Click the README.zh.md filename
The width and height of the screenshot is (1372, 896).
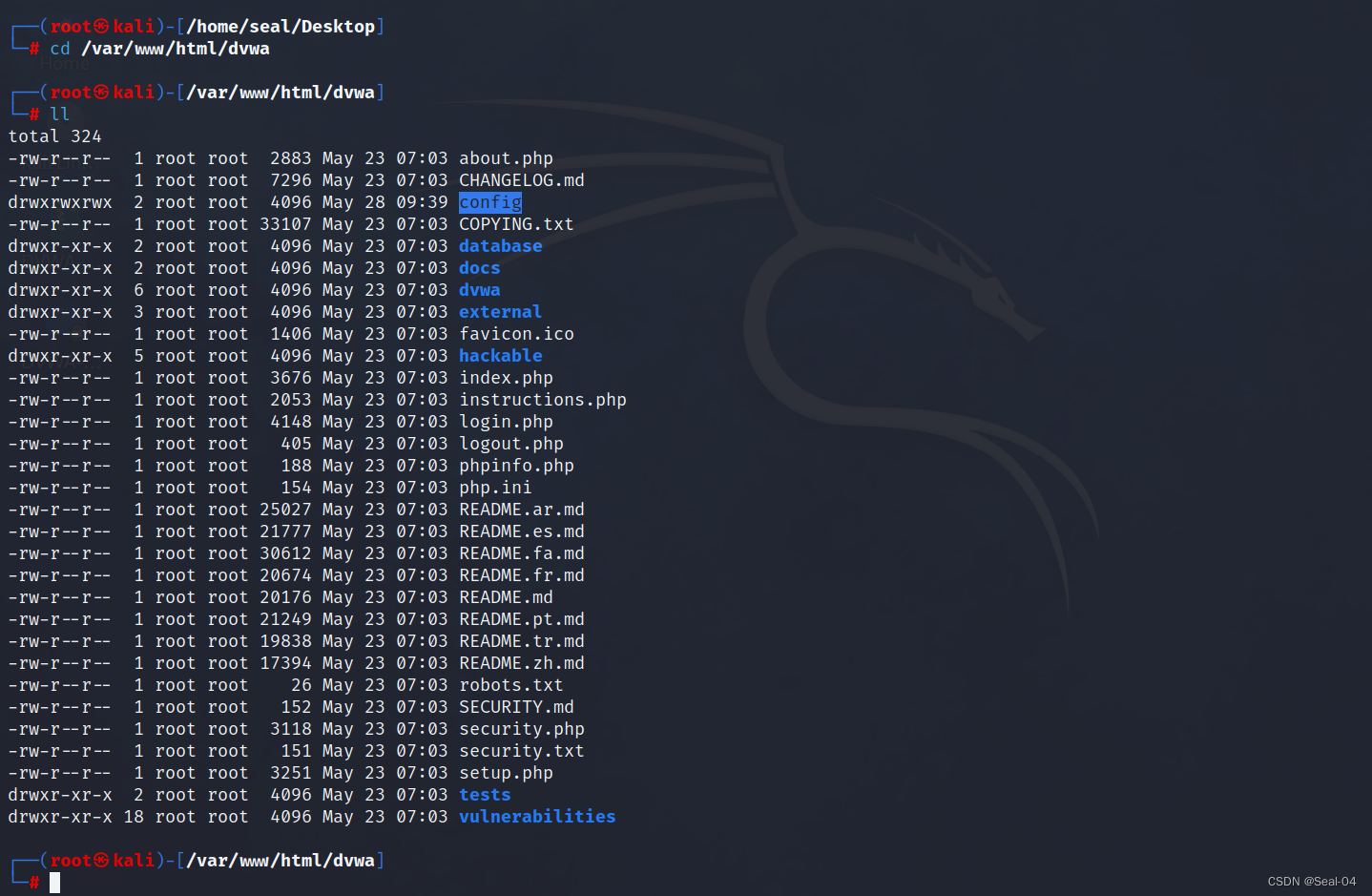click(x=521, y=663)
